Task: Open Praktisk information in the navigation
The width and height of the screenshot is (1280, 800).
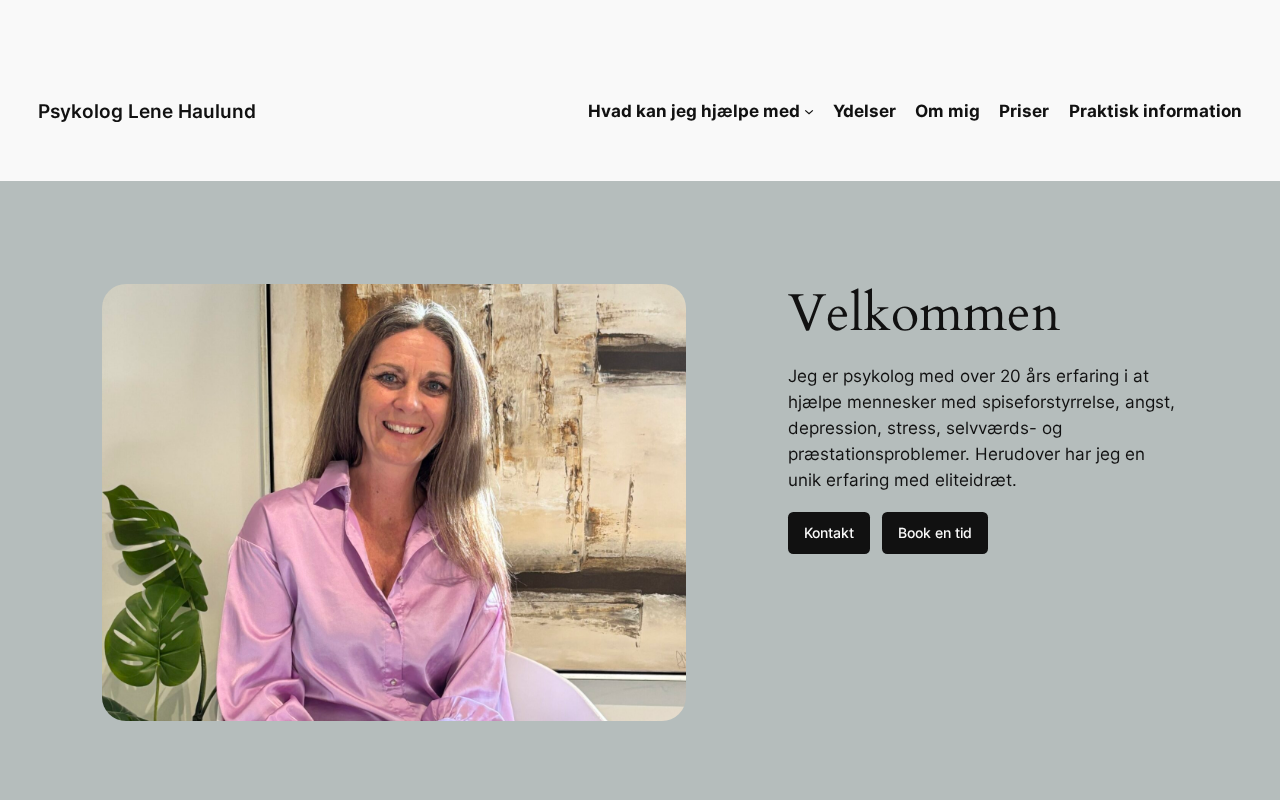Action: pyautogui.click(x=1155, y=111)
